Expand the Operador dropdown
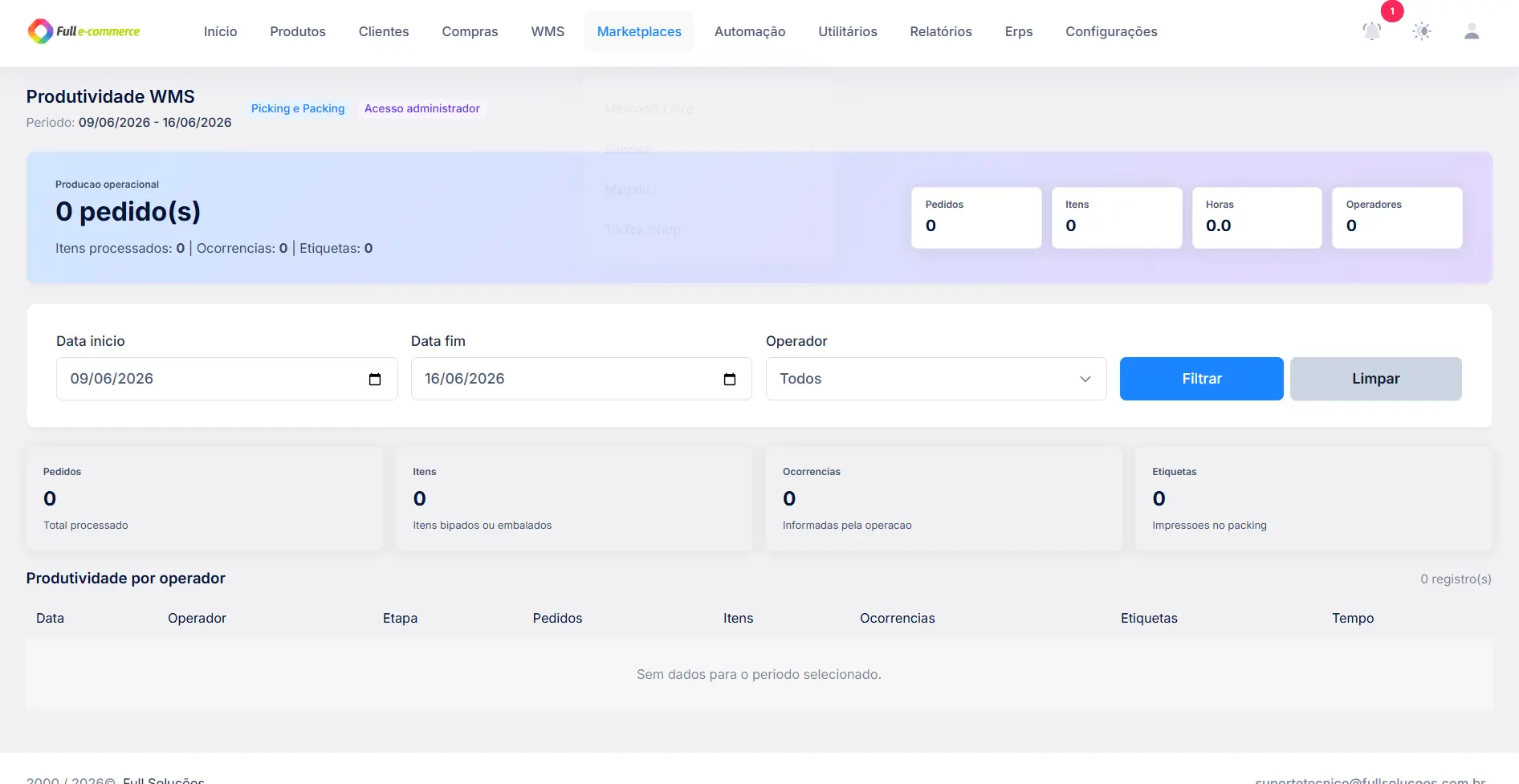 pyautogui.click(x=936, y=379)
